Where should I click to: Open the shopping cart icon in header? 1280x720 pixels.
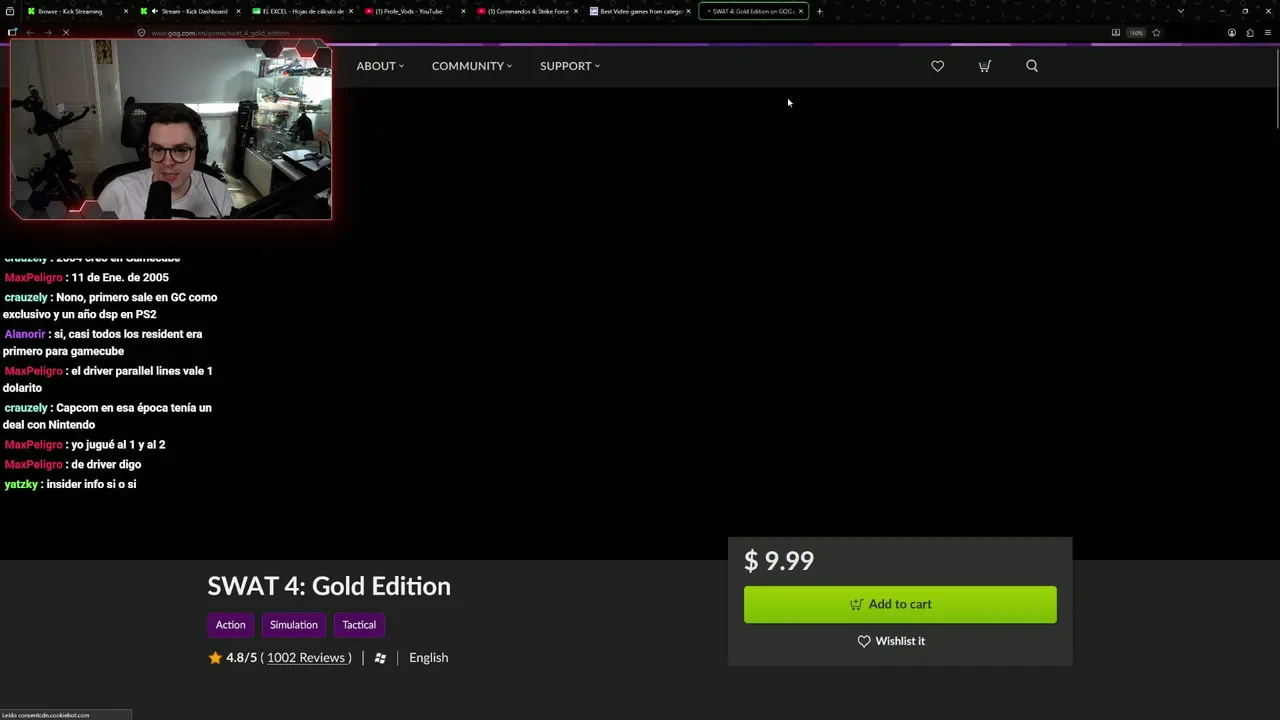(x=984, y=66)
